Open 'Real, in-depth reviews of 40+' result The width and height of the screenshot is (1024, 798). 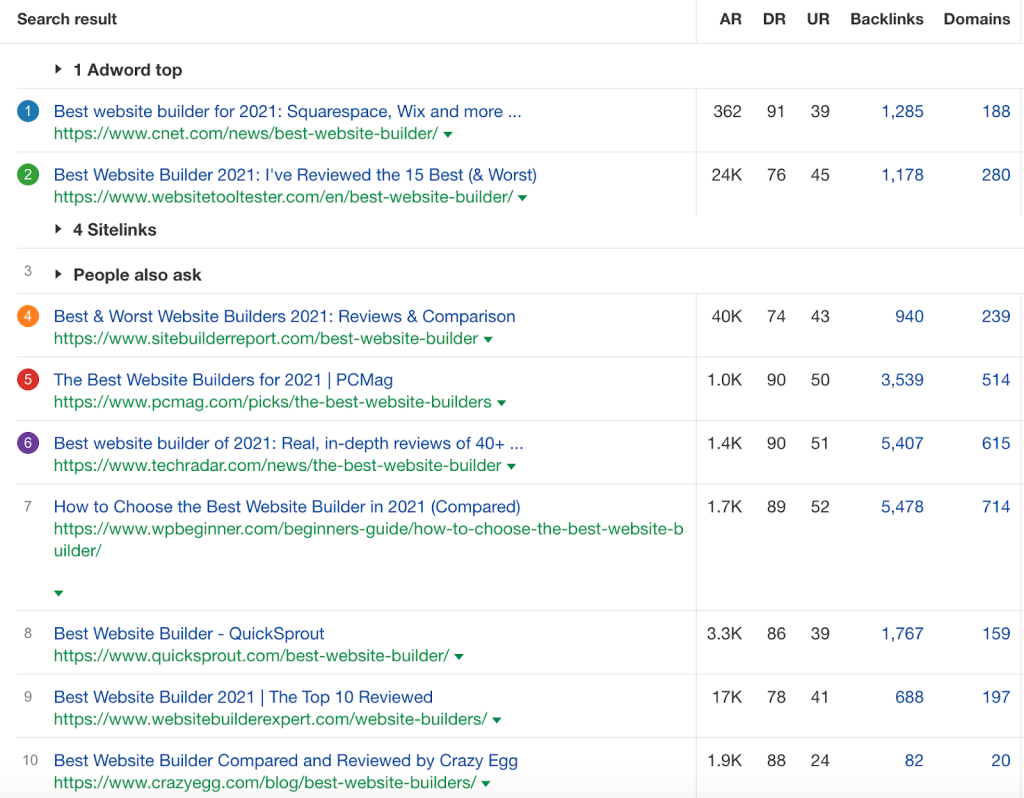[288, 443]
